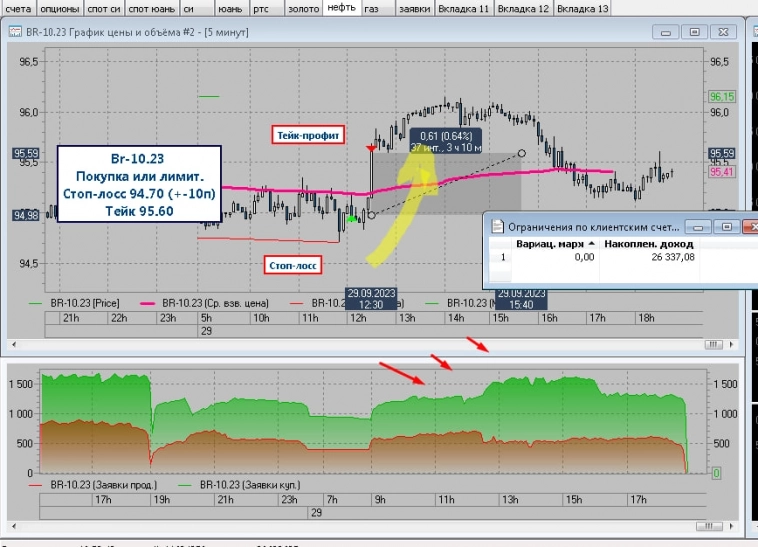Click the BR-10.23 (Заявки прод.) legend entry
Viewport: 758px width, 547px height.
93,485
